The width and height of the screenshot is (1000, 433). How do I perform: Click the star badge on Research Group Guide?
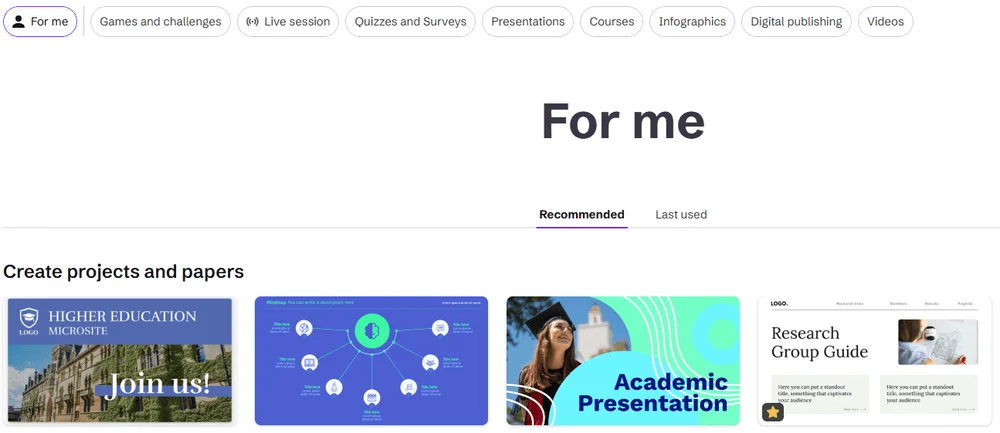coord(773,411)
